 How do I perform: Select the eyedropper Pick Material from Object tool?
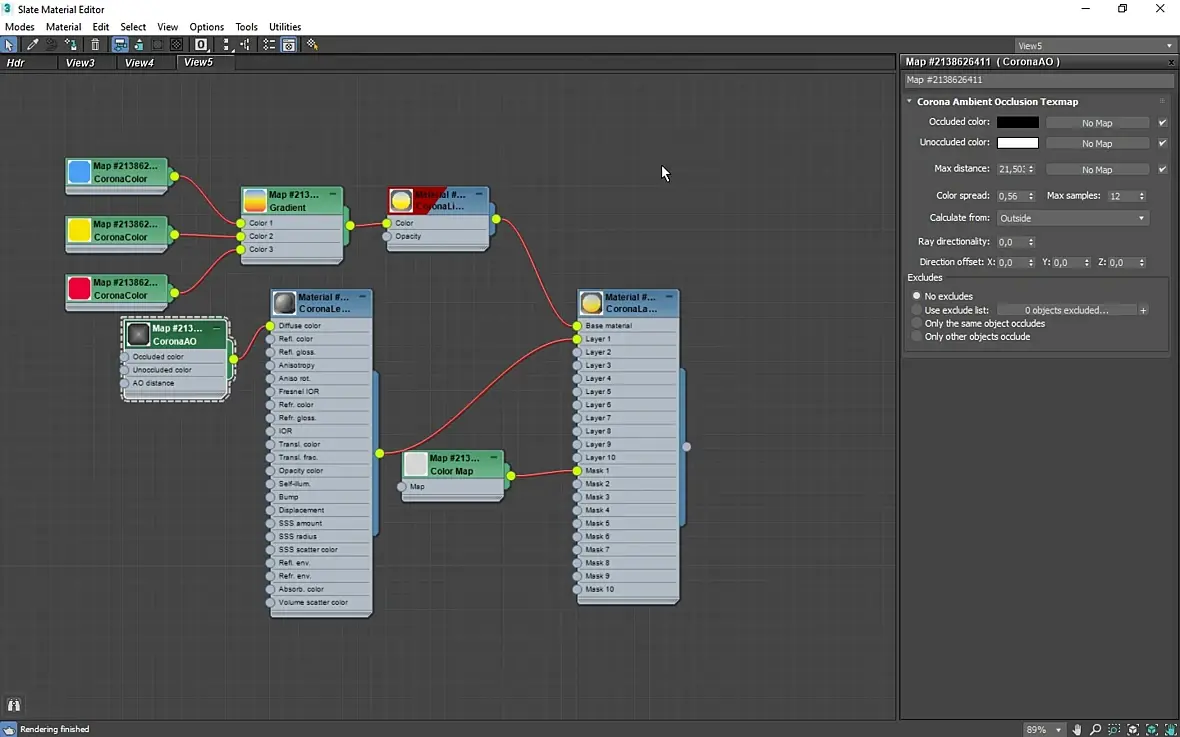33,45
